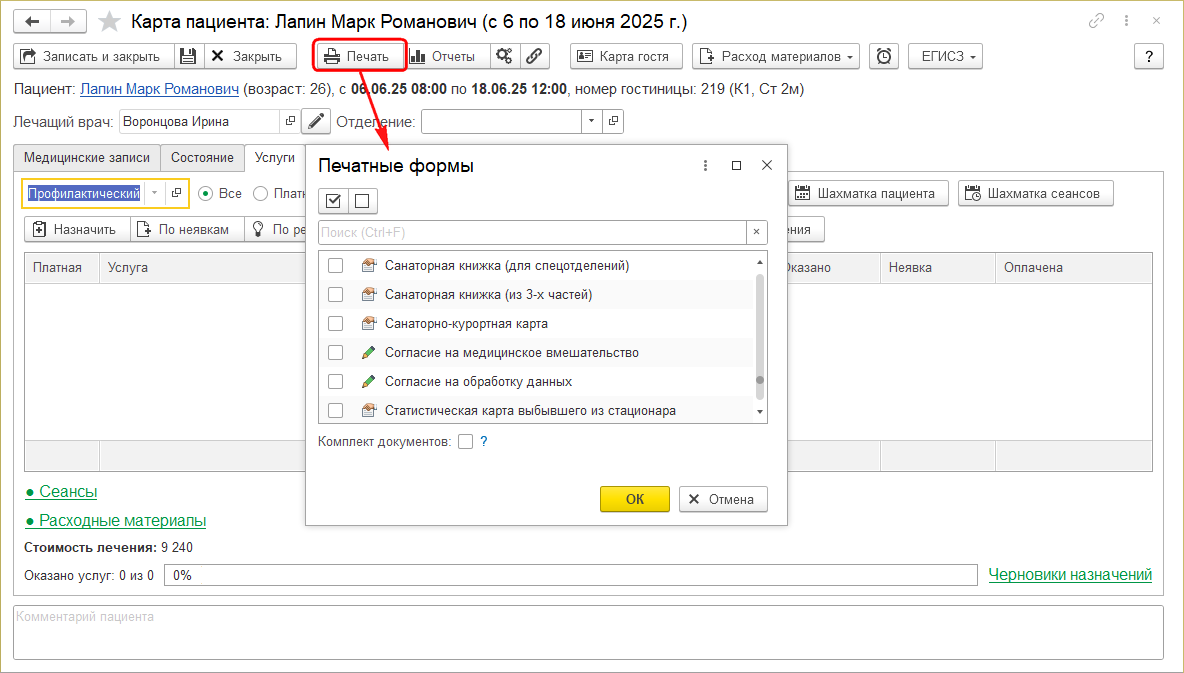
Task: Click the chain link attachment icon in toolbar
Action: tap(534, 56)
